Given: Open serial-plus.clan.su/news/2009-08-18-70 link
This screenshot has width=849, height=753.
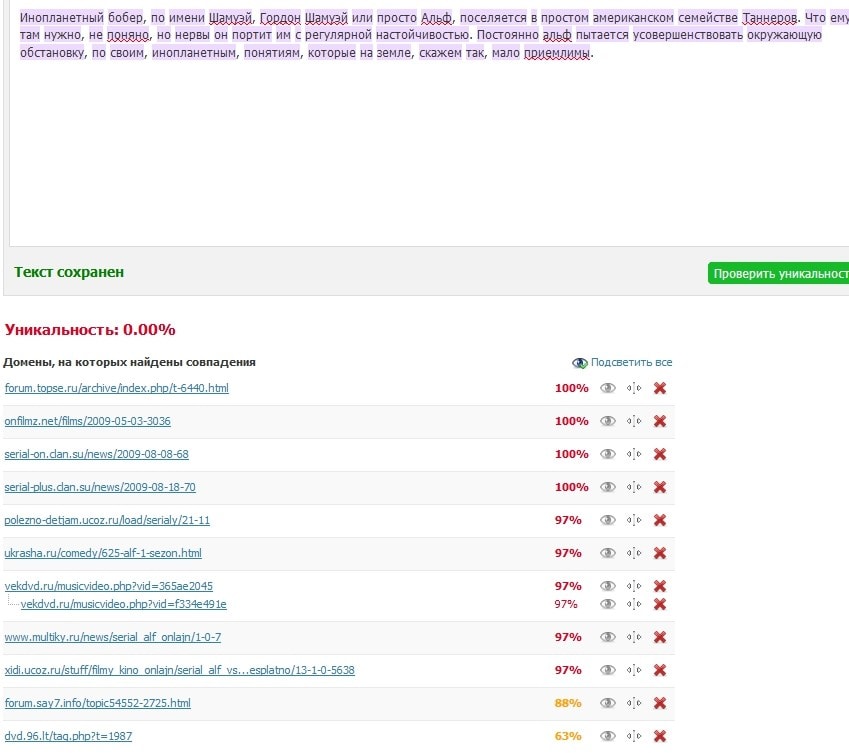Looking at the screenshot, I should pyautogui.click(x=100, y=487).
